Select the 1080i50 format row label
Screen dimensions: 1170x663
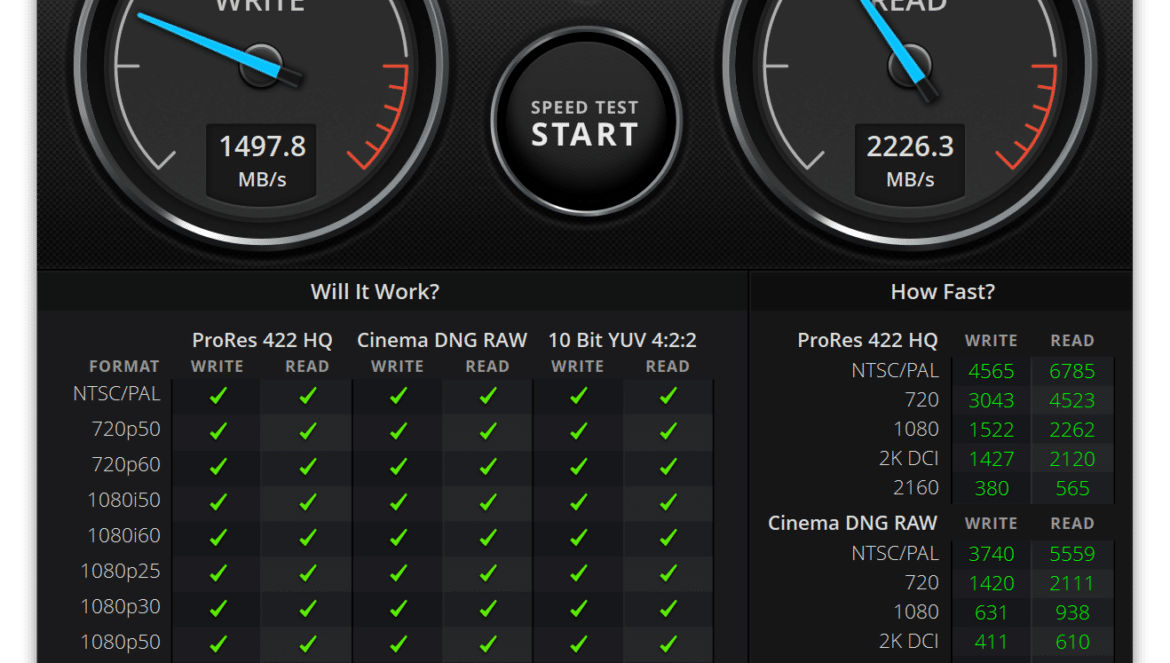coord(124,500)
